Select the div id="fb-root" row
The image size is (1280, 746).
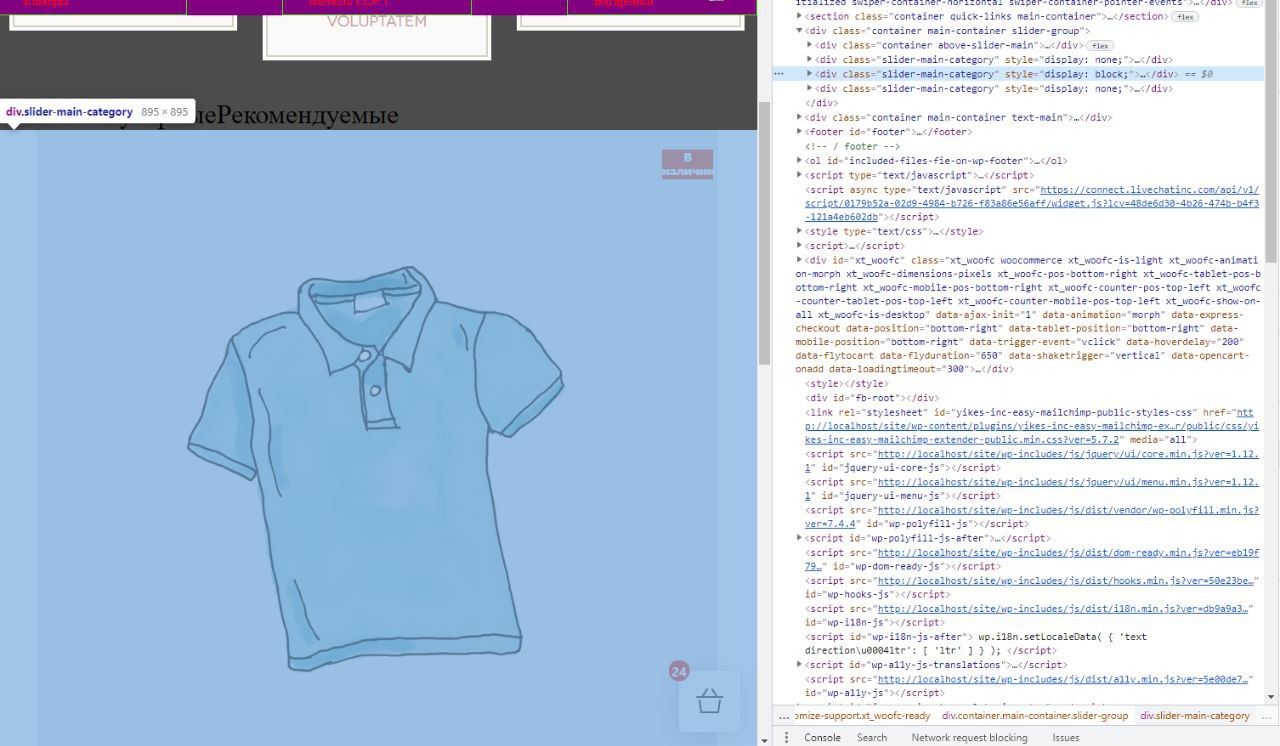pos(872,398)
